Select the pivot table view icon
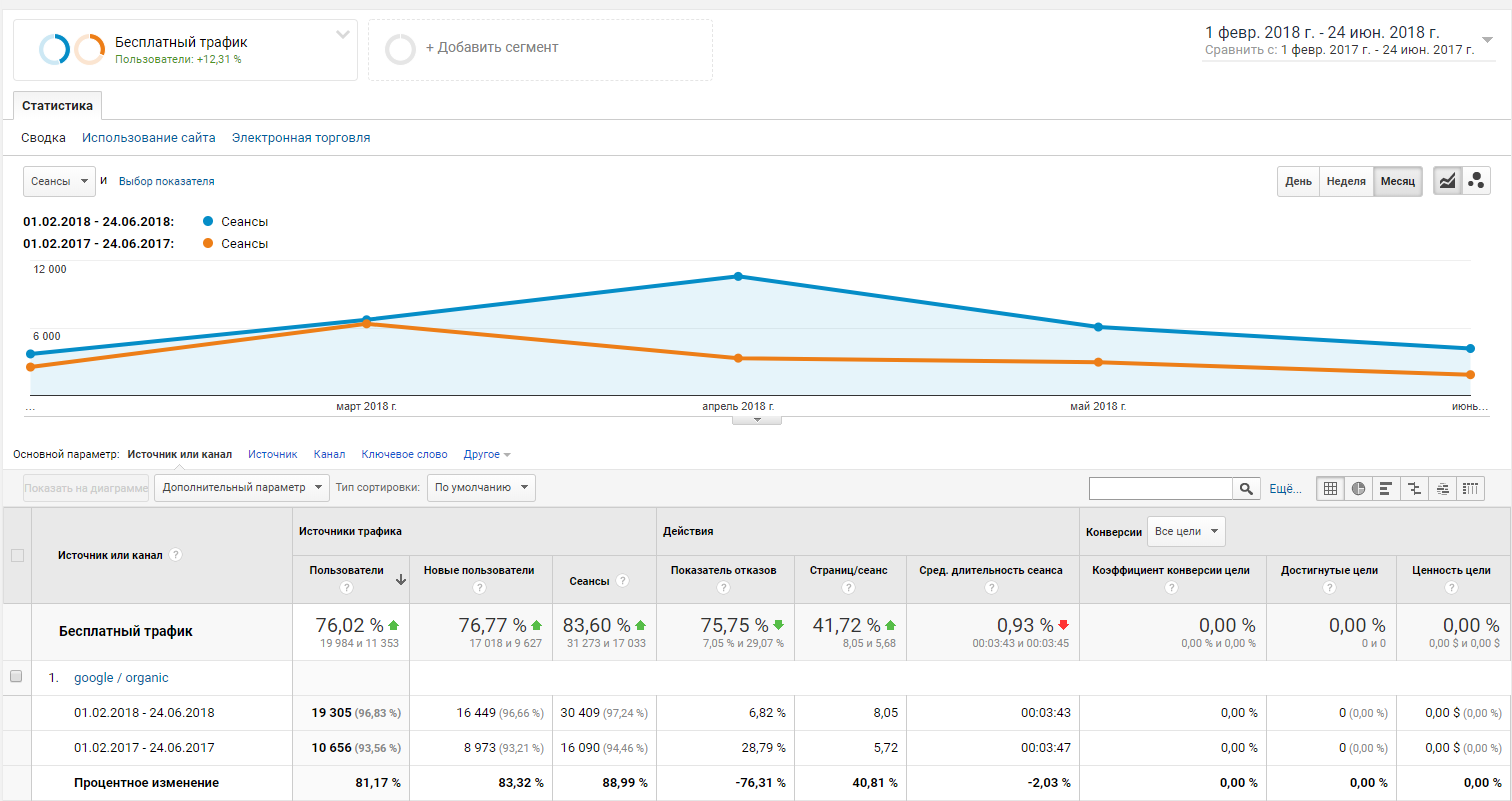The width and height of the screenshot is (1512, 801). point(1470,488)
